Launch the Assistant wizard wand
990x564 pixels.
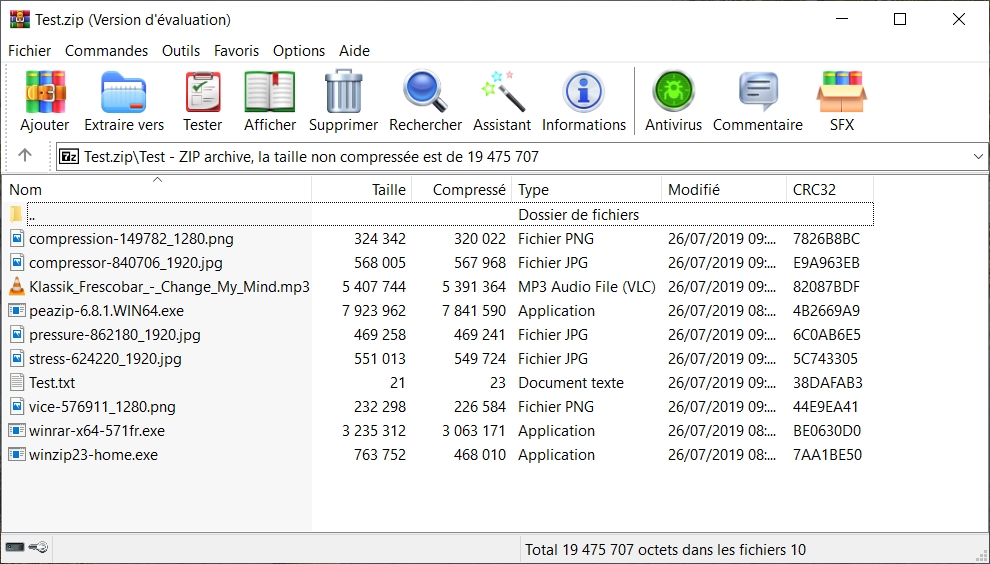click(502, 93)
